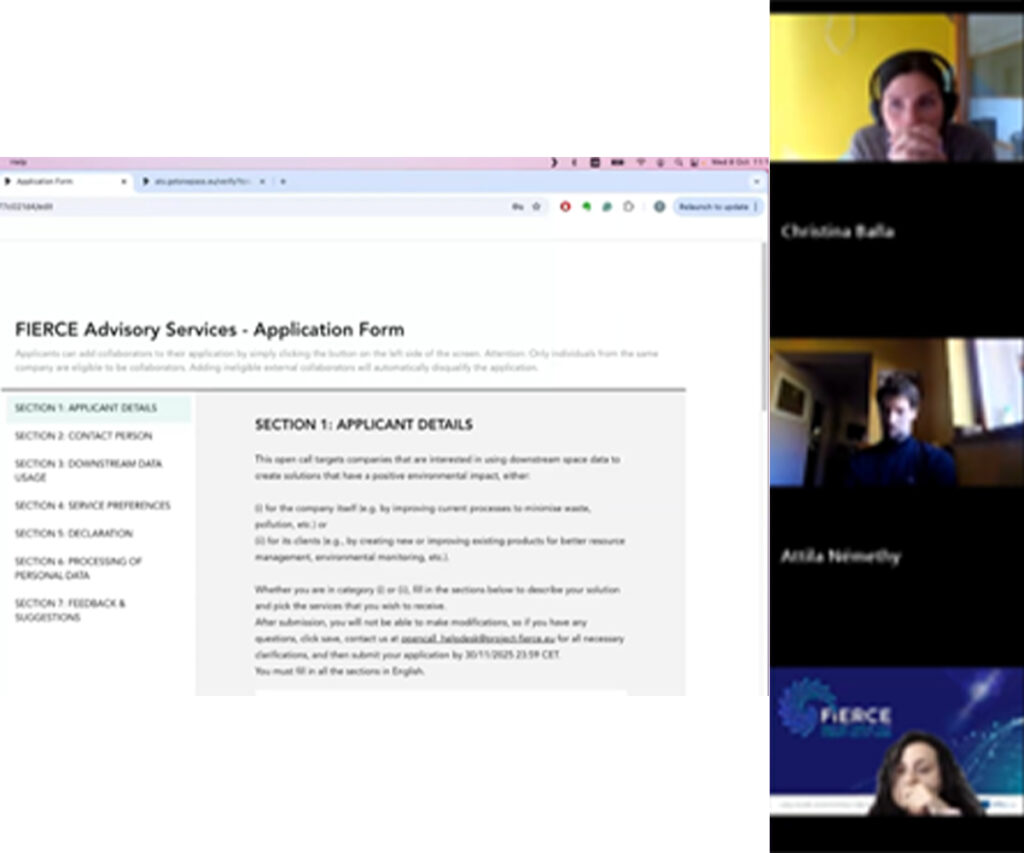Viewport: 1024px width, 853px height.
Task: Bookmark the page via the star icon
Action: pos(536,207)
